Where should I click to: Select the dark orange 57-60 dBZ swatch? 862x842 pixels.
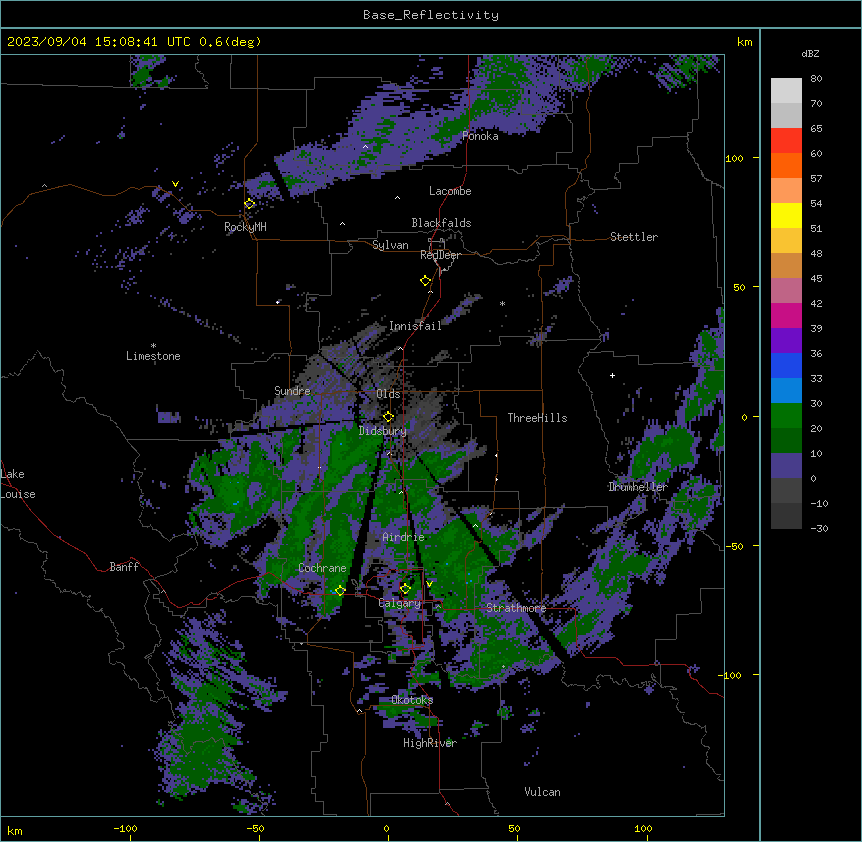786,165
